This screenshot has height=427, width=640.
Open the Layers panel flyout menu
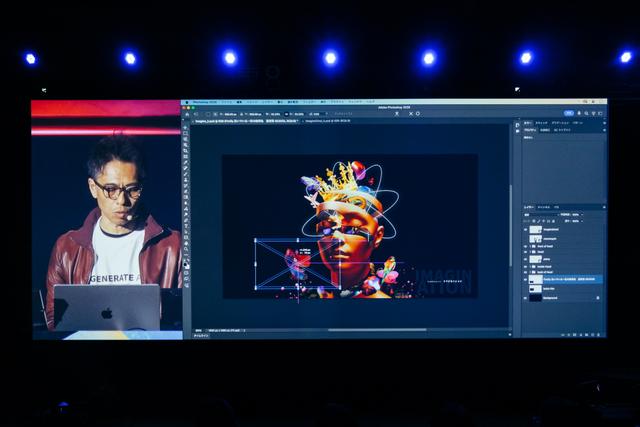coord(604,207)
